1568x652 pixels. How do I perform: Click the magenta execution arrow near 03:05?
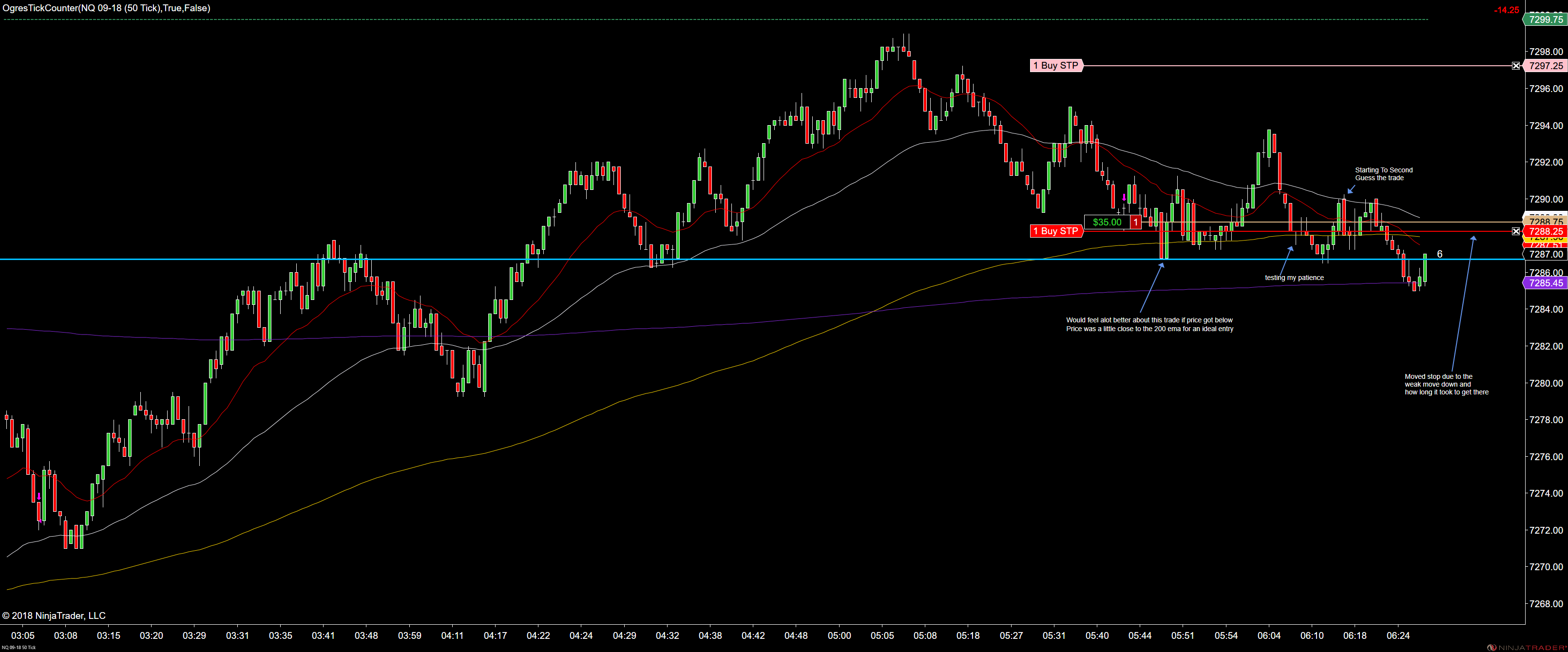[39, 497]
